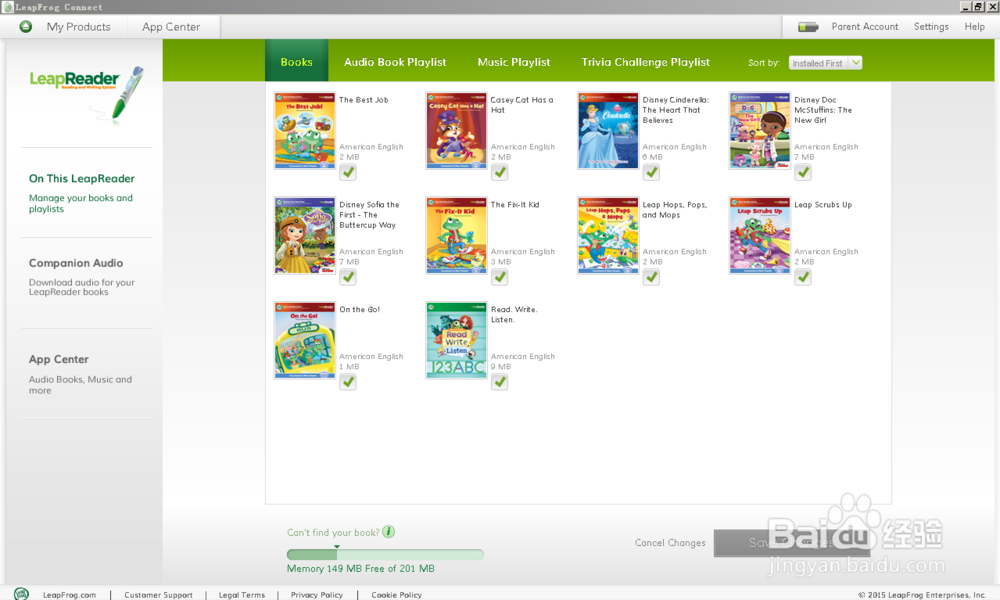Viewport: 1000px width, 600px height.
Task: Open the Sort by dropdown arrow
Action: pos(855,62)
